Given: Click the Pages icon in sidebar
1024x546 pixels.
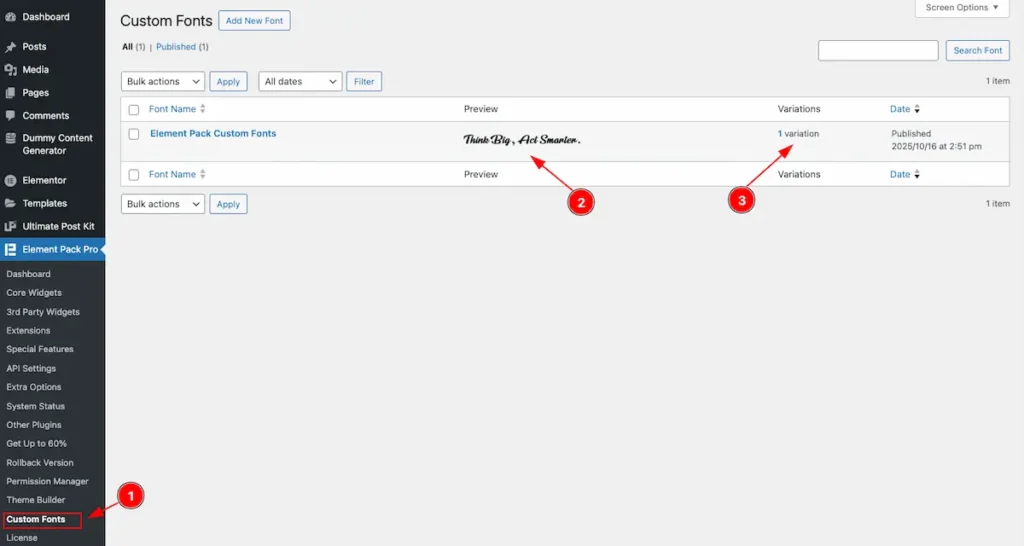Looking at the screenshot, I should pyautogui.click(x=11, y=93).
